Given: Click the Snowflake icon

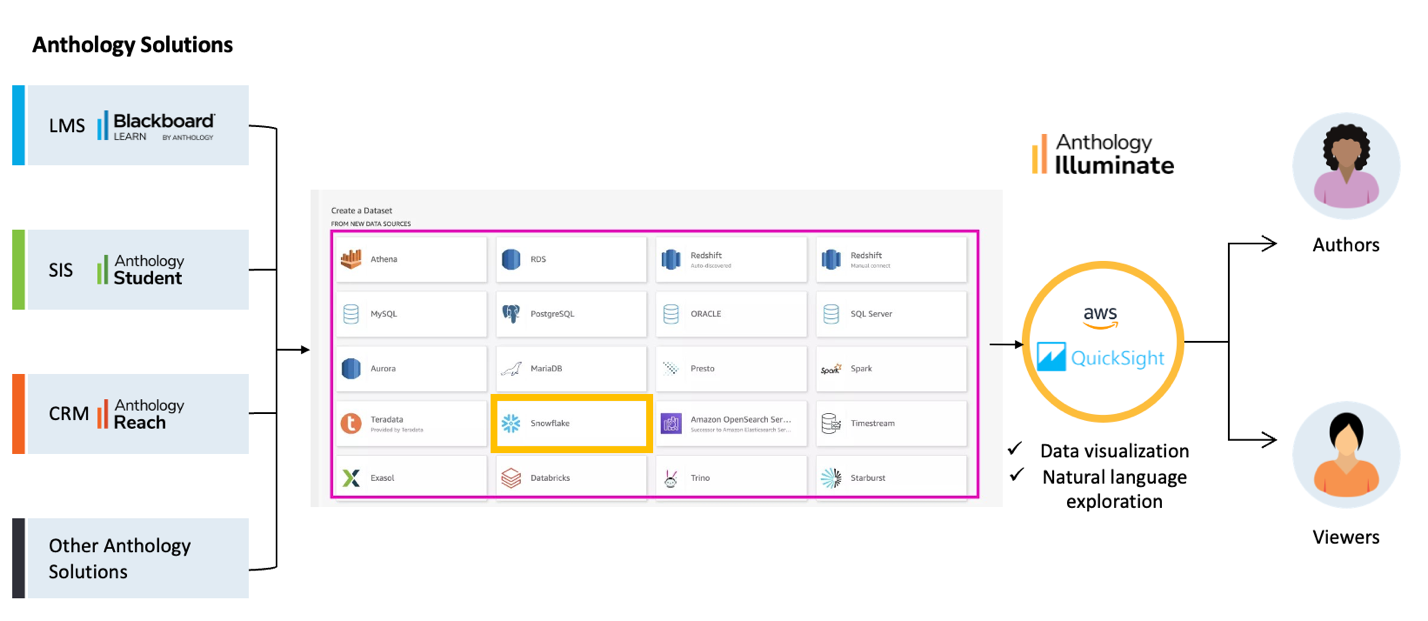Looking at the screenshot, I should [x=511, y=423].
